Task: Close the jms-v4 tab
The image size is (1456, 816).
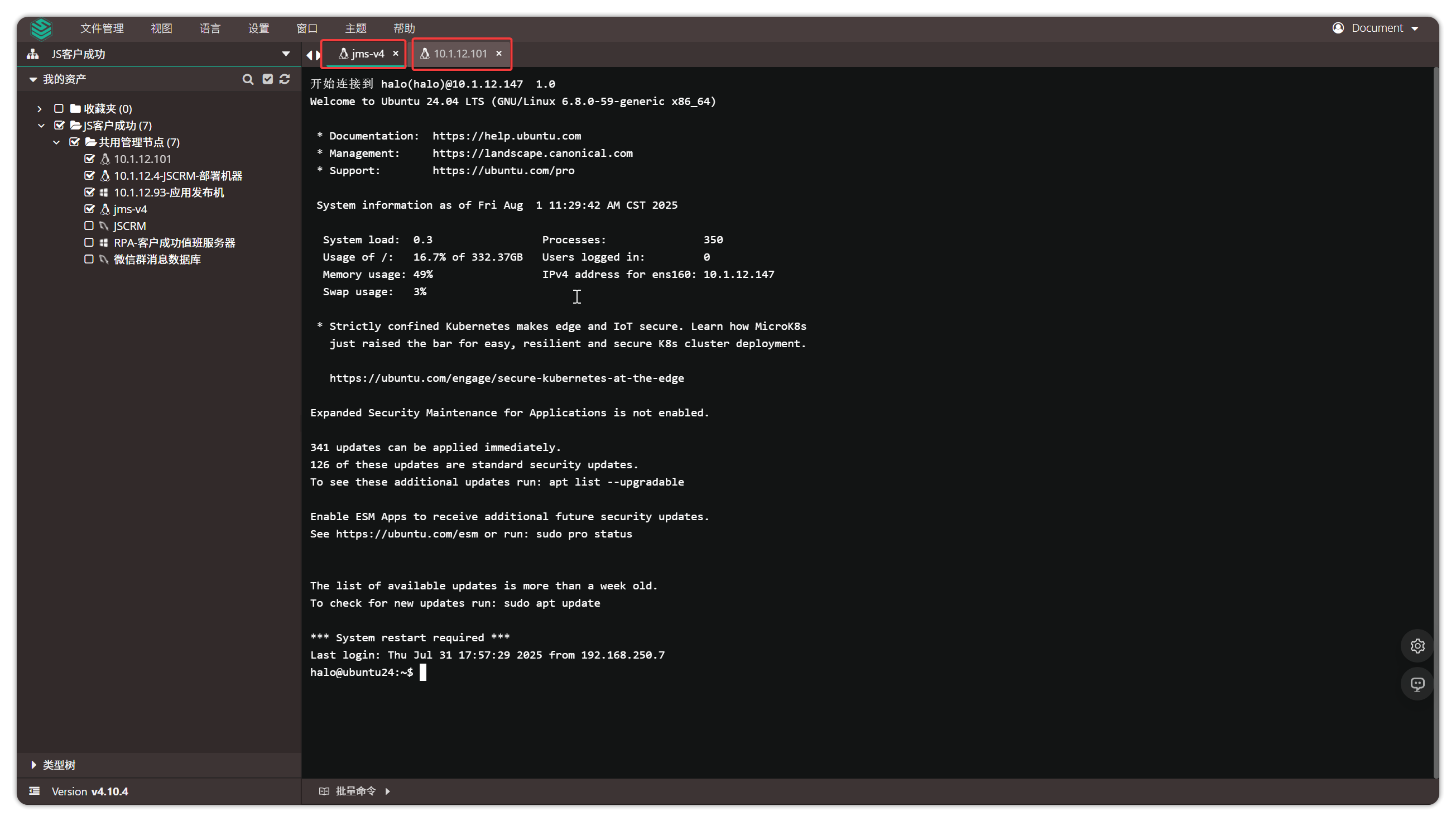Action: point(396,53)
